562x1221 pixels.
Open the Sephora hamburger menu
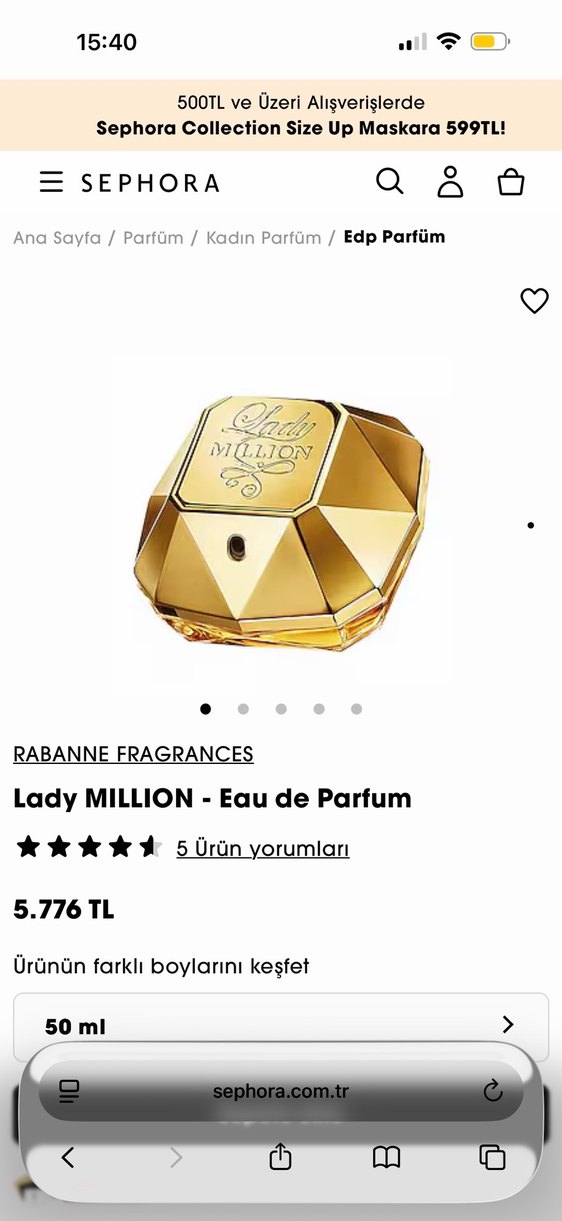click(x=51, y=182)
